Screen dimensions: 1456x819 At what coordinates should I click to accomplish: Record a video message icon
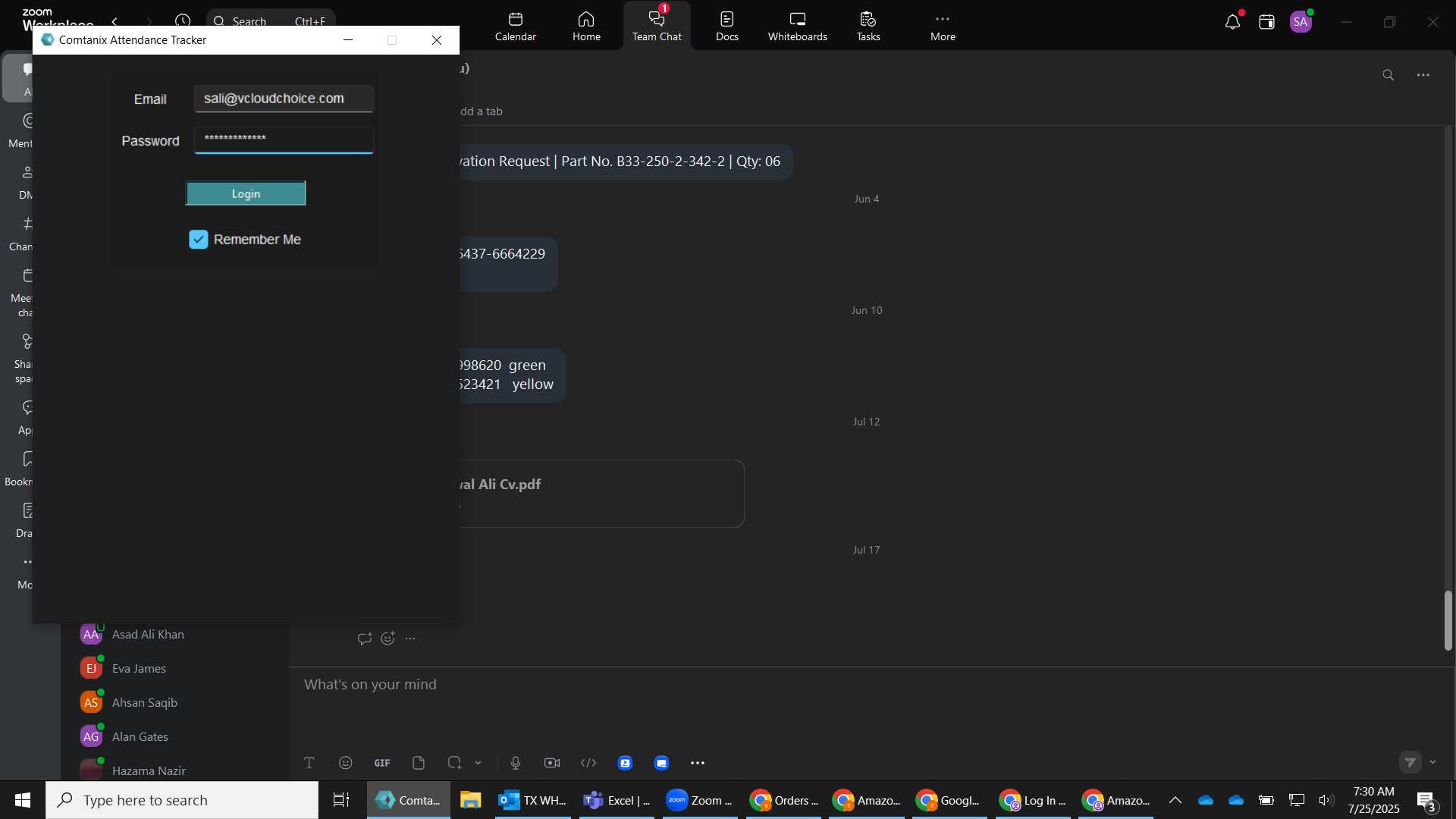552,763
